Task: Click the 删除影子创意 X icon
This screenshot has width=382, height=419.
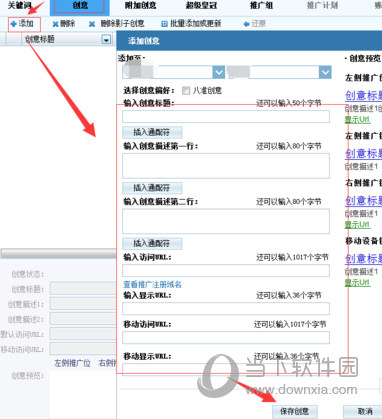Action: pos(92,24)
